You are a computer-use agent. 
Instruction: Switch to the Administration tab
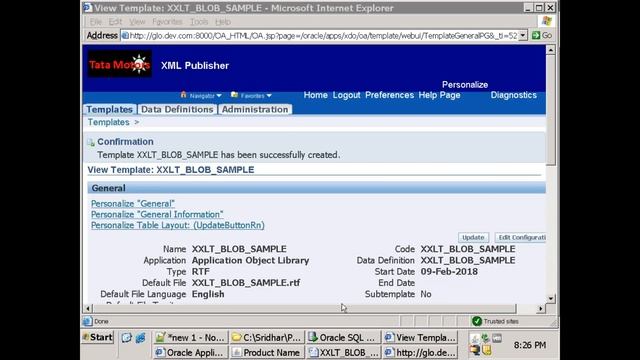coord(255,109)
